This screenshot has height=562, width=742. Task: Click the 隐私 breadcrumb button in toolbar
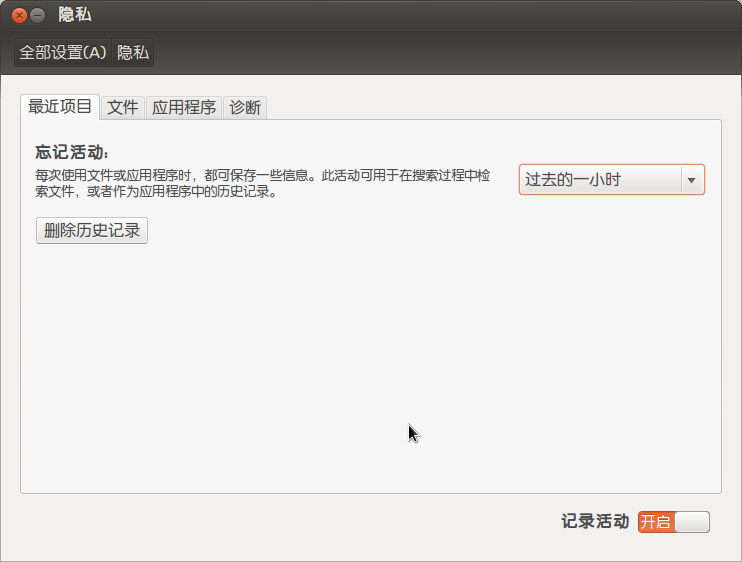(133, 53)
